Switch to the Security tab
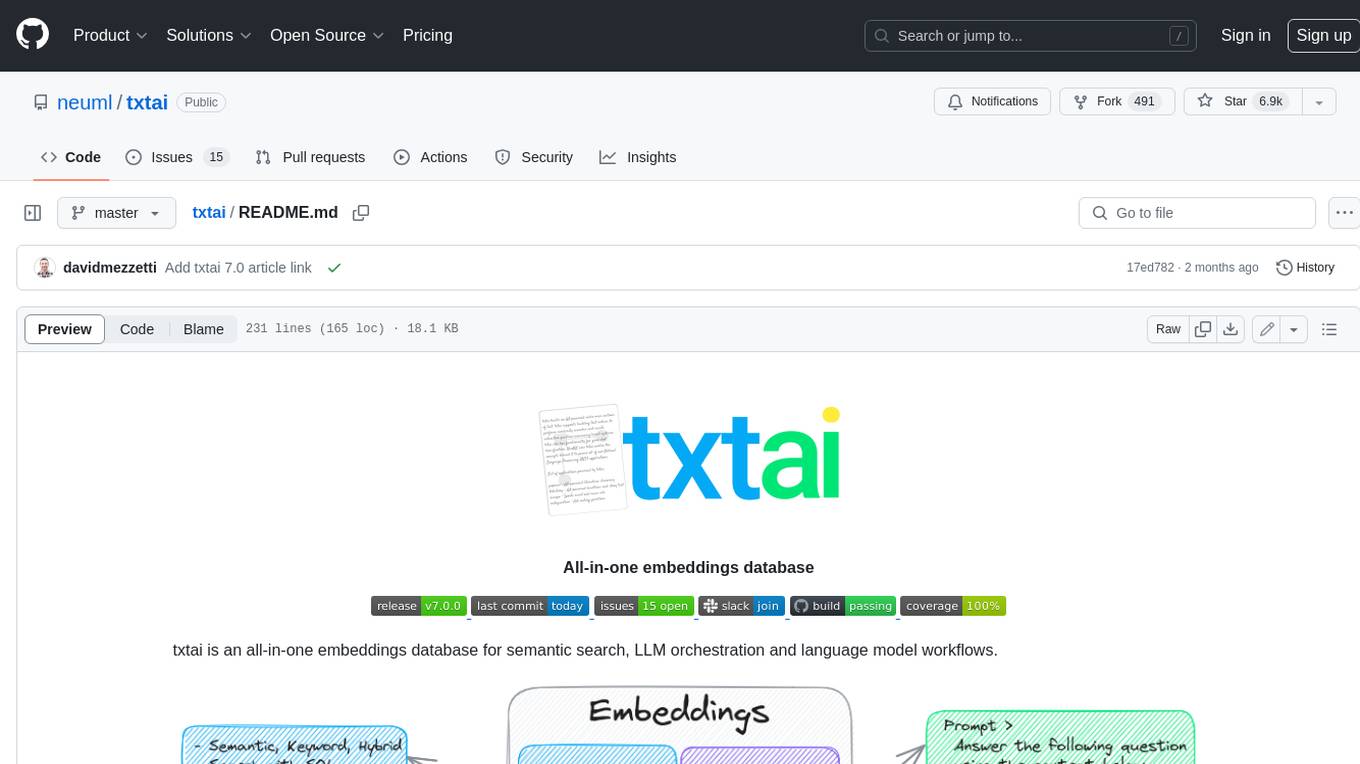This screenshot has width=1360, height=764. (534, 157)
